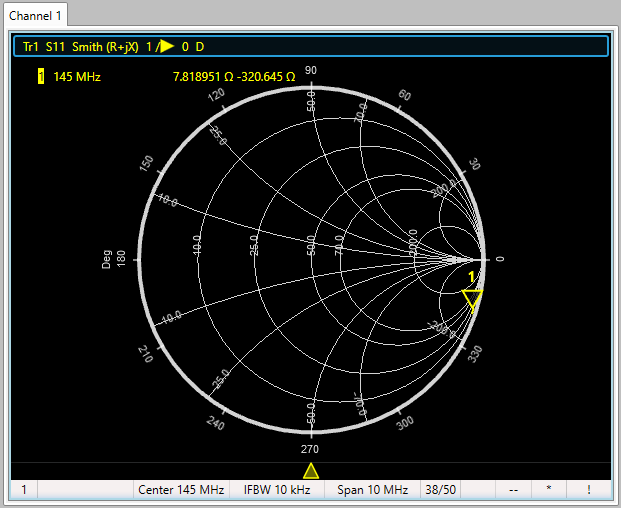Image resolution: width=621 pixels, height=508 pixels.
Task: Open the Smith (R+jX) format selector
Action: tap(104, 47)
